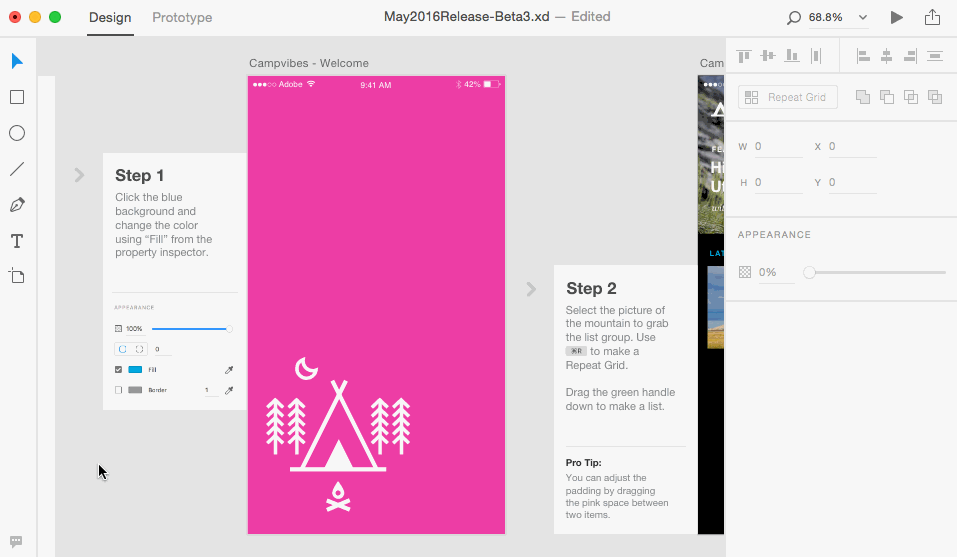Viewport: 957px width, 557px height.
Task: Click the Repeat Grid button
Action: point(787,98)
